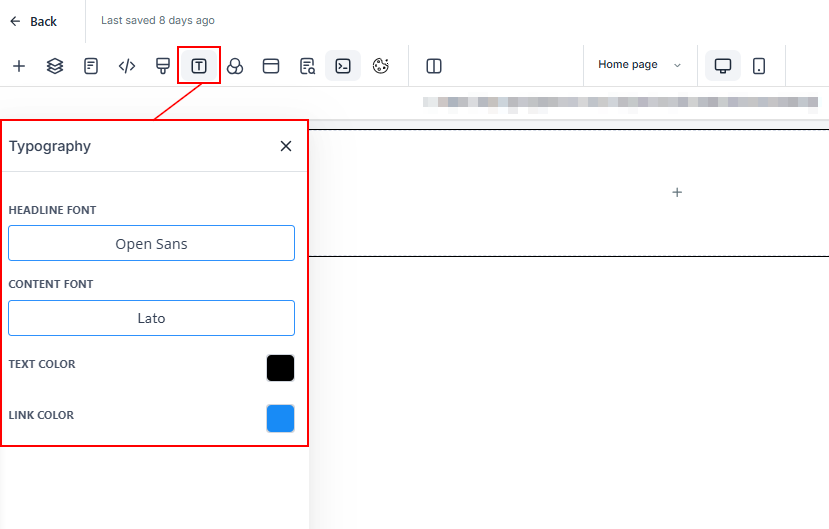Open the Layers panel icon
Image resolution: width=829 pixels, height=529 pixels.
click(x=55, y=66)
